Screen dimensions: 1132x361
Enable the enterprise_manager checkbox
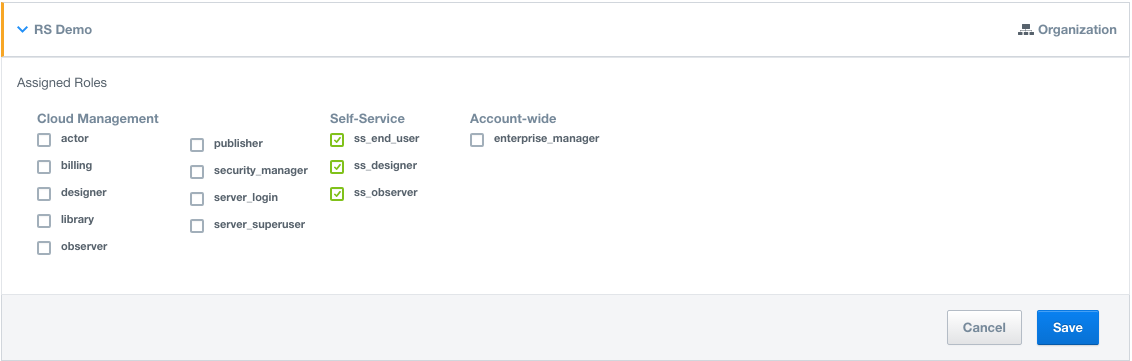(x=477, y=139)
